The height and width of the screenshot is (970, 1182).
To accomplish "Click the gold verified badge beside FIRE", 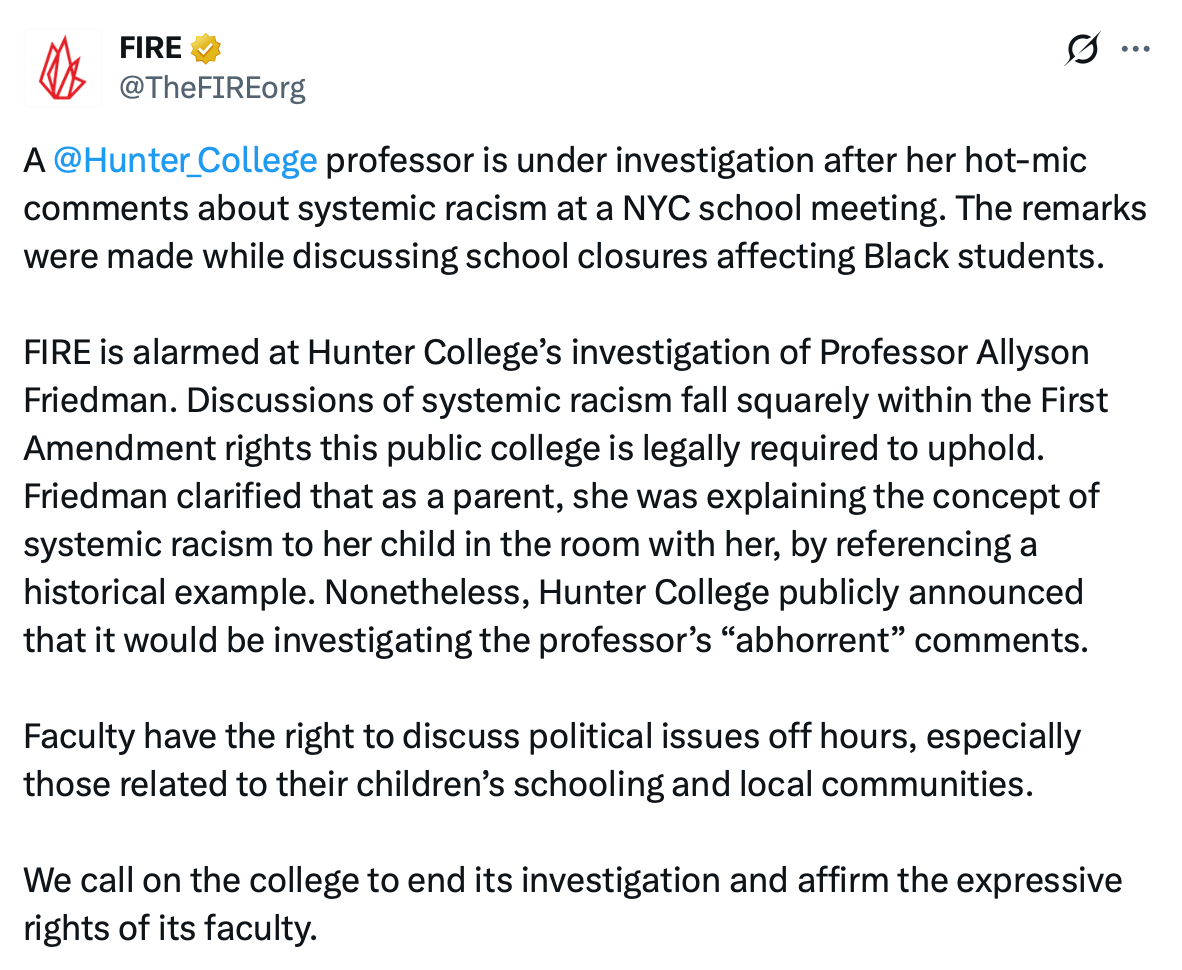I will coord(206,48).
